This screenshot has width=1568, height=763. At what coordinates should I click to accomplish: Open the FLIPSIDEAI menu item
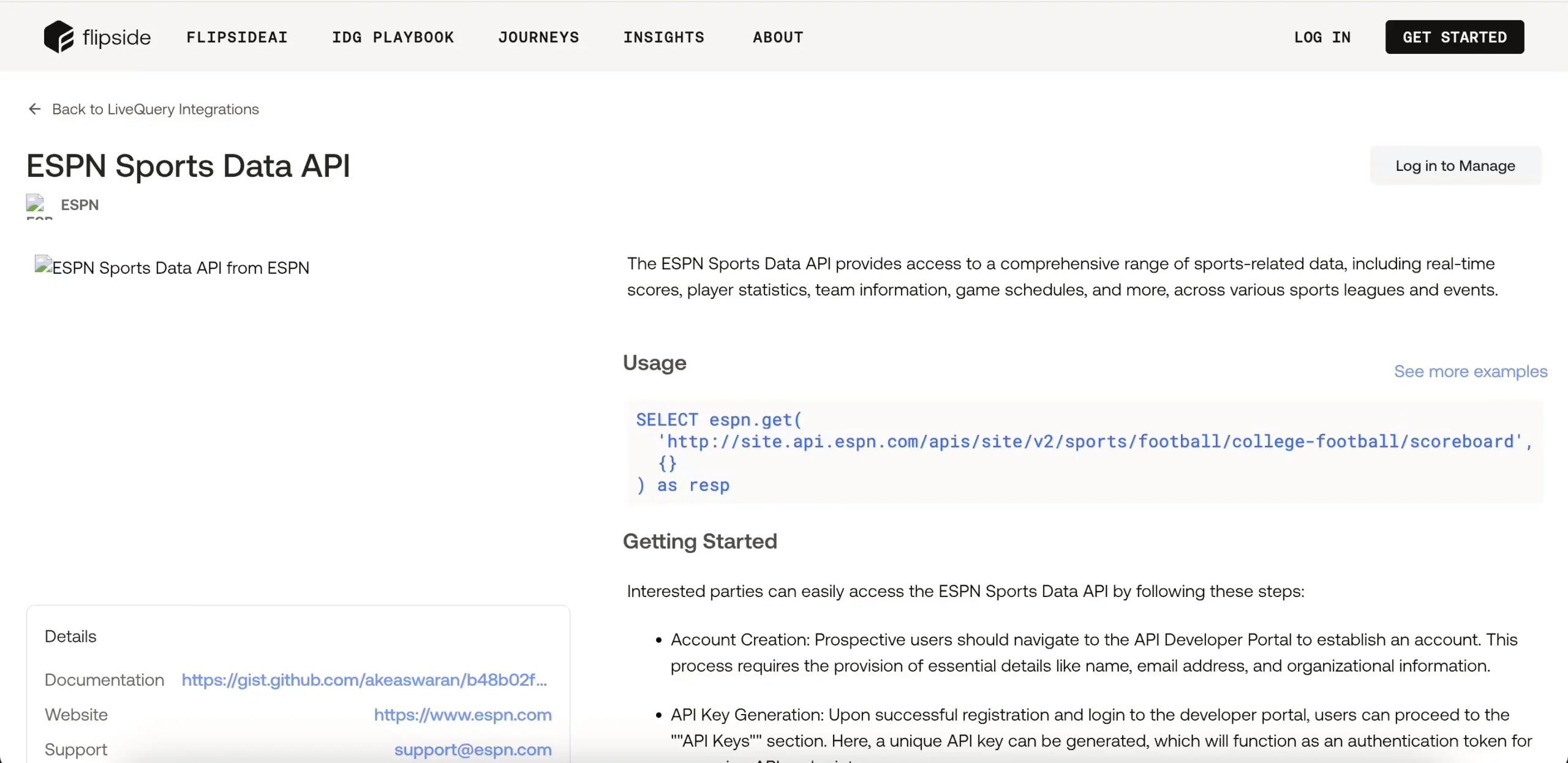point(237,37)
